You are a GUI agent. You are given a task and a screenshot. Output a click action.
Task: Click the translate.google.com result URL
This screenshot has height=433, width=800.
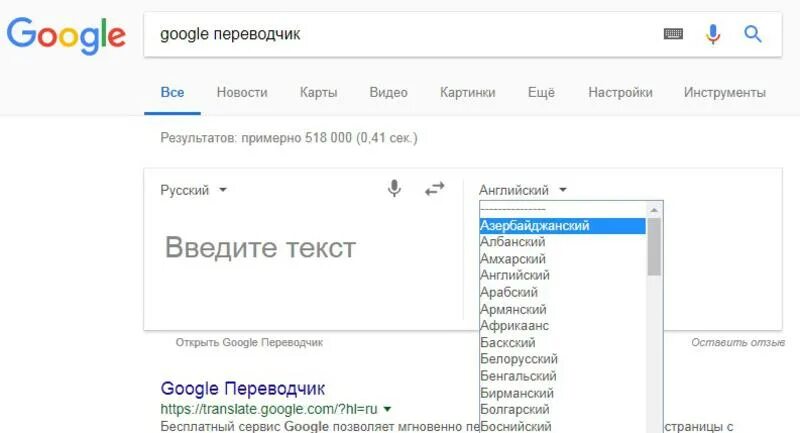click(x=269, y=409)
